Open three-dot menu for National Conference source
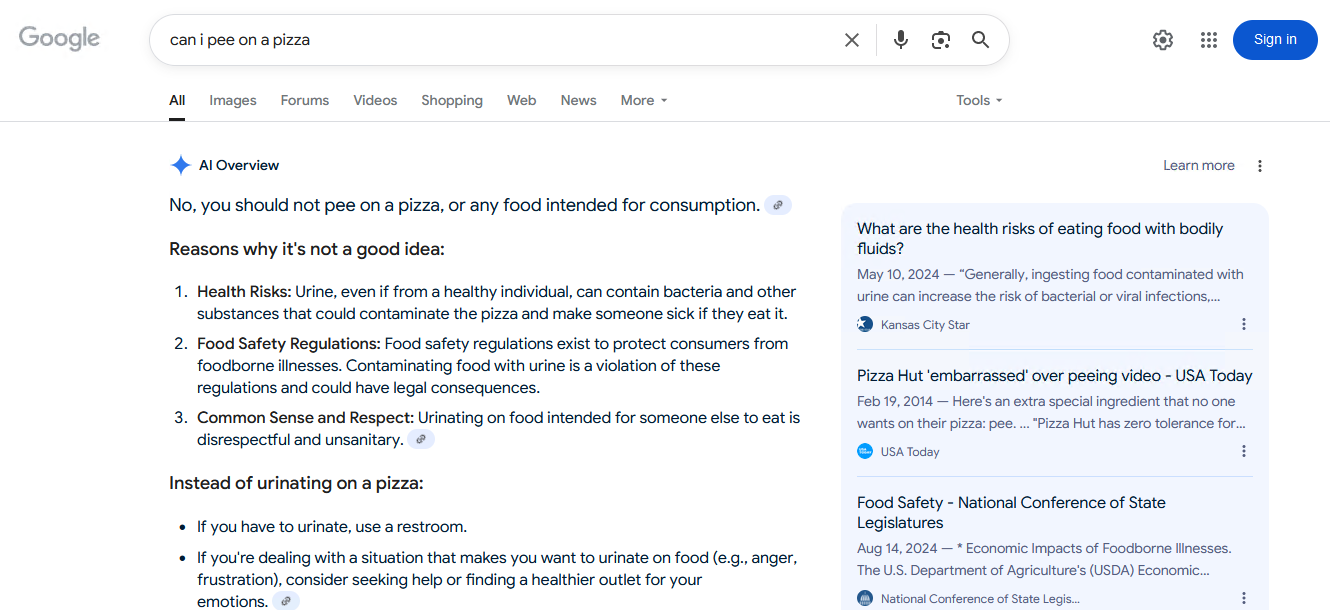The image size is (1330, 610). 1244,598
